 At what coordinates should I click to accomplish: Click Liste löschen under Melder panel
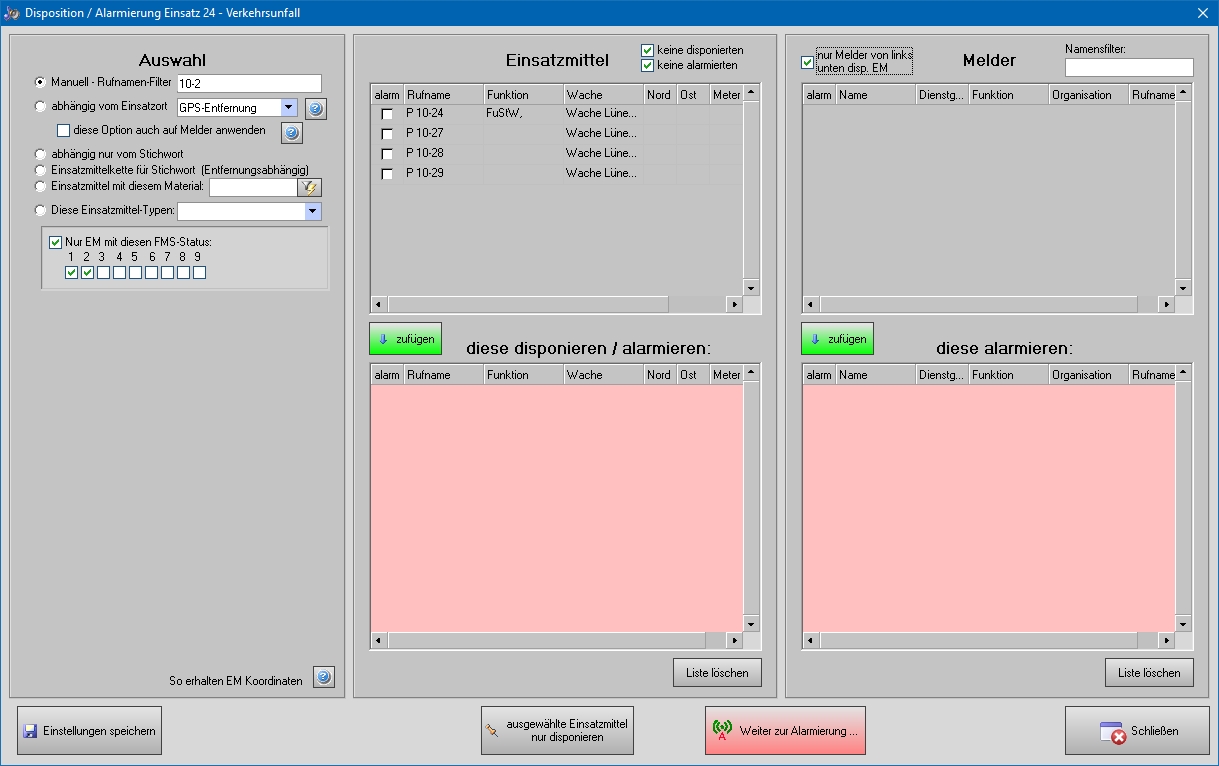[1149, 673]
